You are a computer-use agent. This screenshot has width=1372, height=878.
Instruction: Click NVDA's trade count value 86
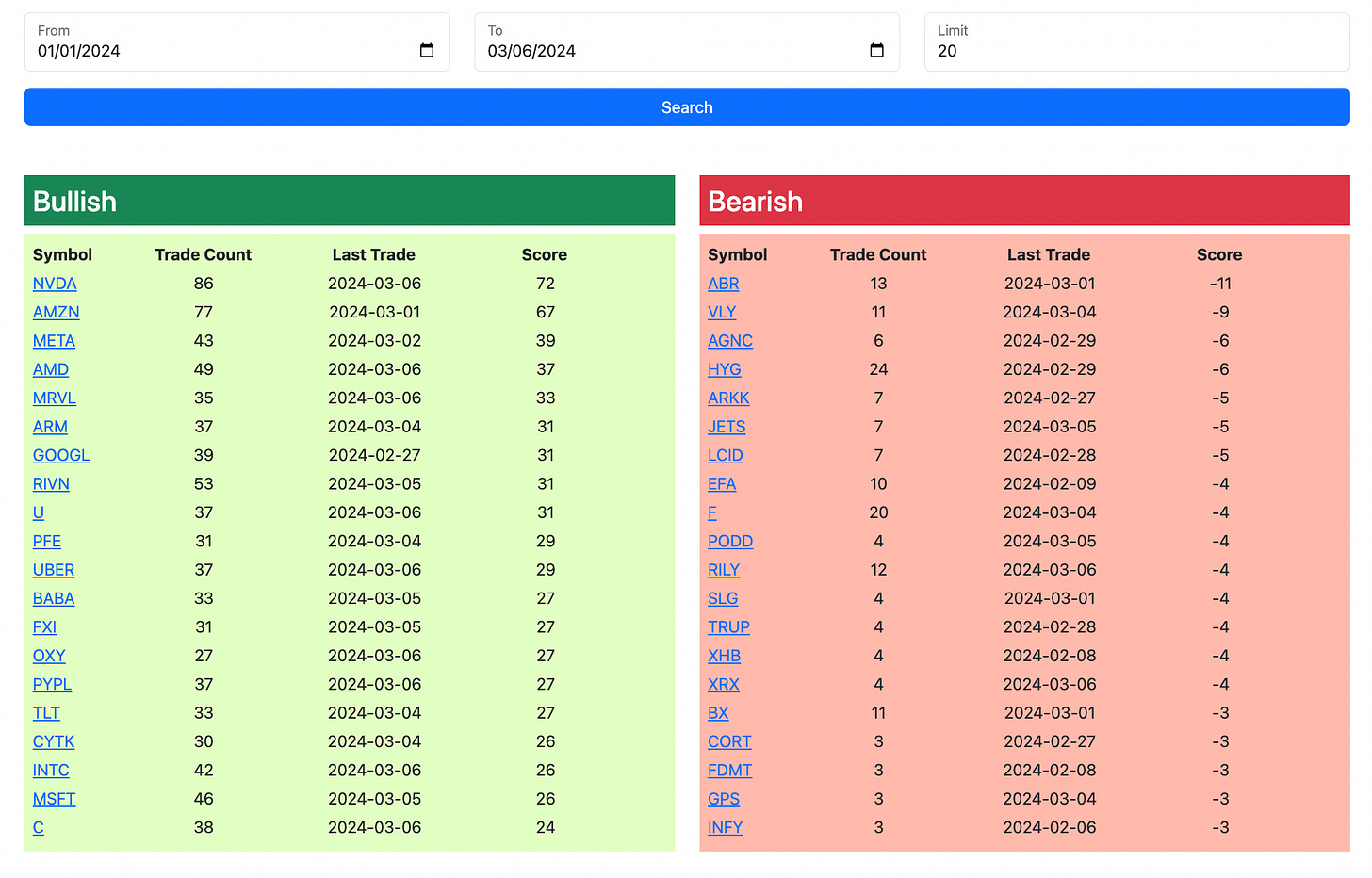point(204,284)
